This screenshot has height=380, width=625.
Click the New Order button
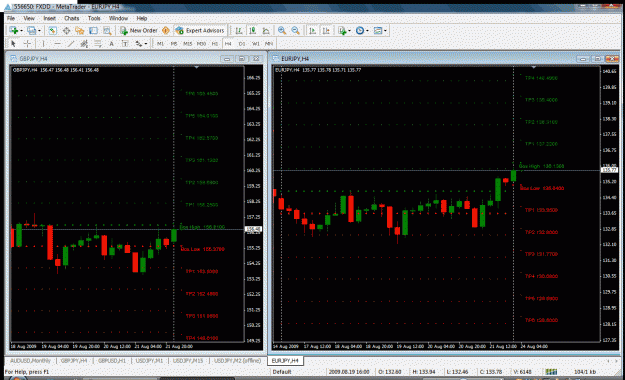(x=139, y=31)
